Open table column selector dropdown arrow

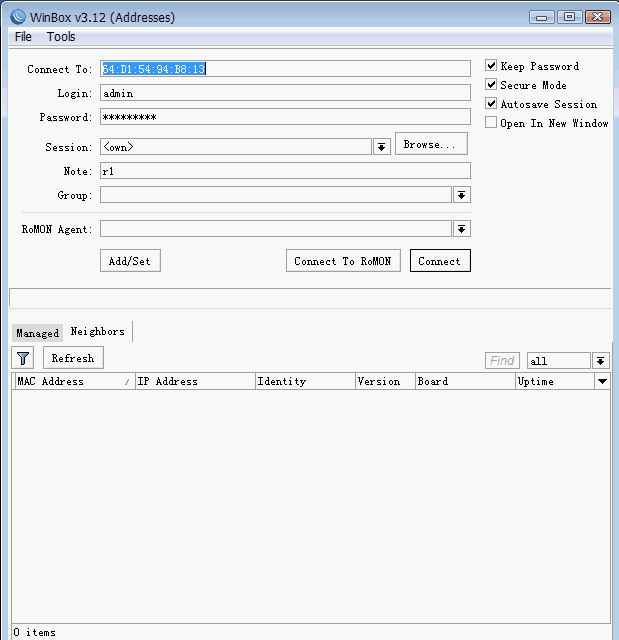click(602, 382)
